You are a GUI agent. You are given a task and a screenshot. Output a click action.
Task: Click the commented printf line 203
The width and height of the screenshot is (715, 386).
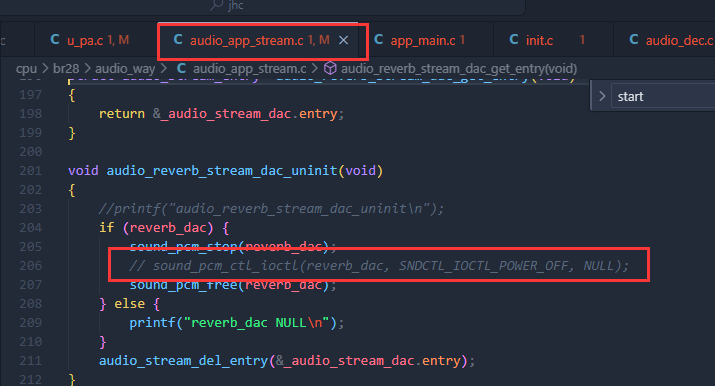click(271, 209)
